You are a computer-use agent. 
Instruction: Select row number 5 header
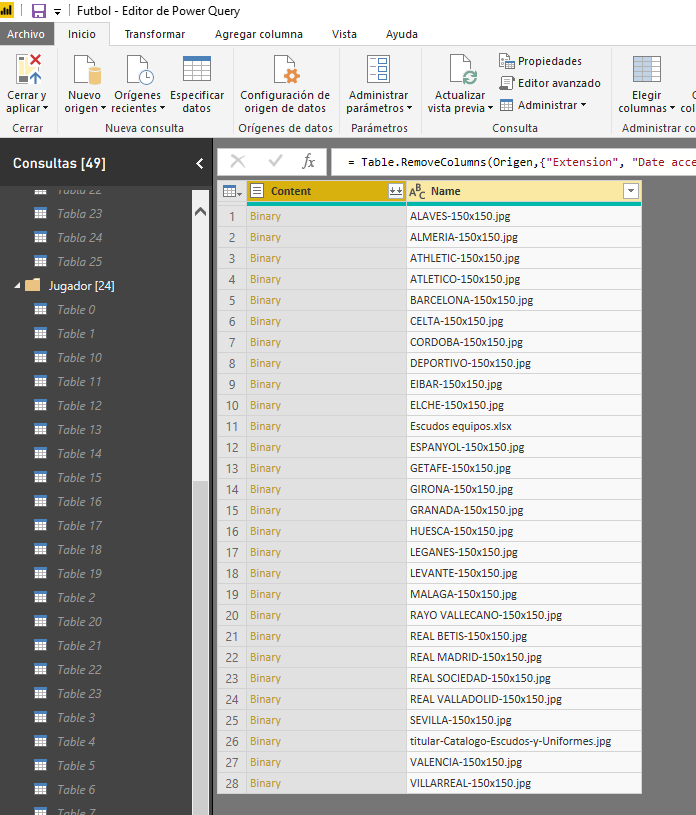232,300
